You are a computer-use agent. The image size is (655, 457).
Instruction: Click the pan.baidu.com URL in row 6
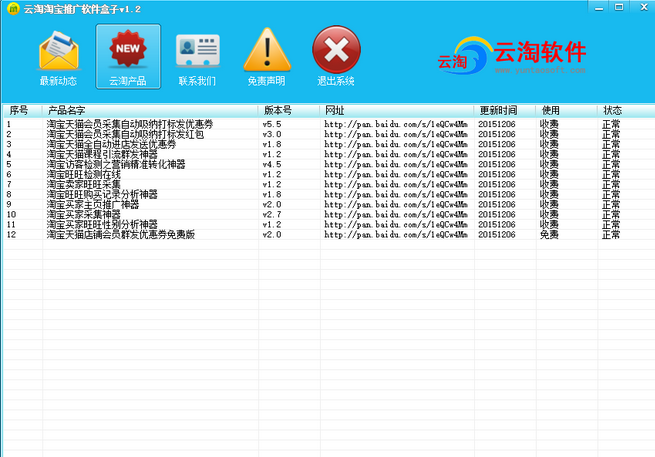[x=396, y=174]
